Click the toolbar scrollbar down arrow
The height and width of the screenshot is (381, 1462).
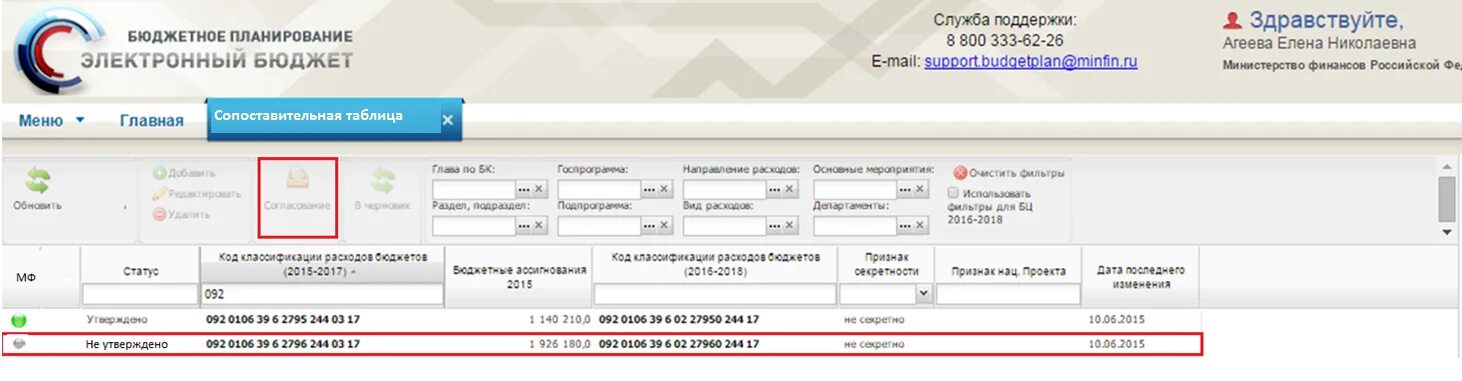(1447, 233)
